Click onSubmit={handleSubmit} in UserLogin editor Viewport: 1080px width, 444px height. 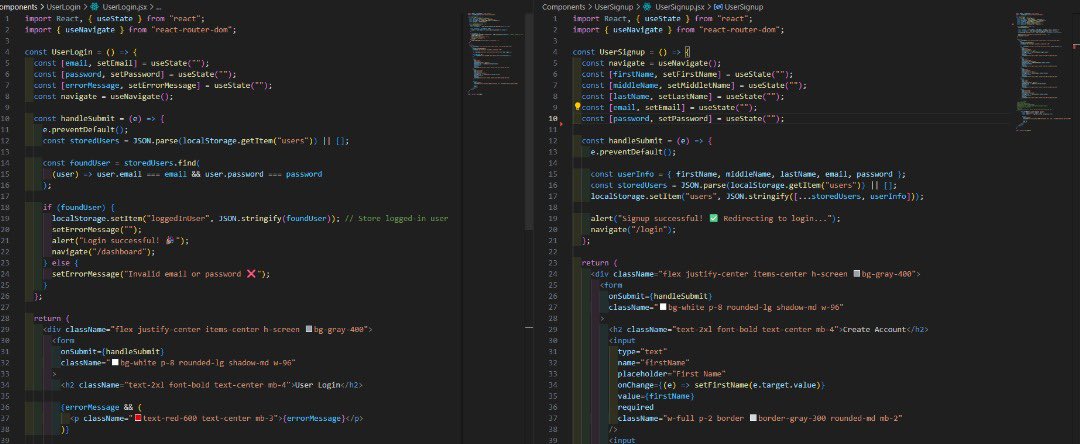[x=112, y=352]
